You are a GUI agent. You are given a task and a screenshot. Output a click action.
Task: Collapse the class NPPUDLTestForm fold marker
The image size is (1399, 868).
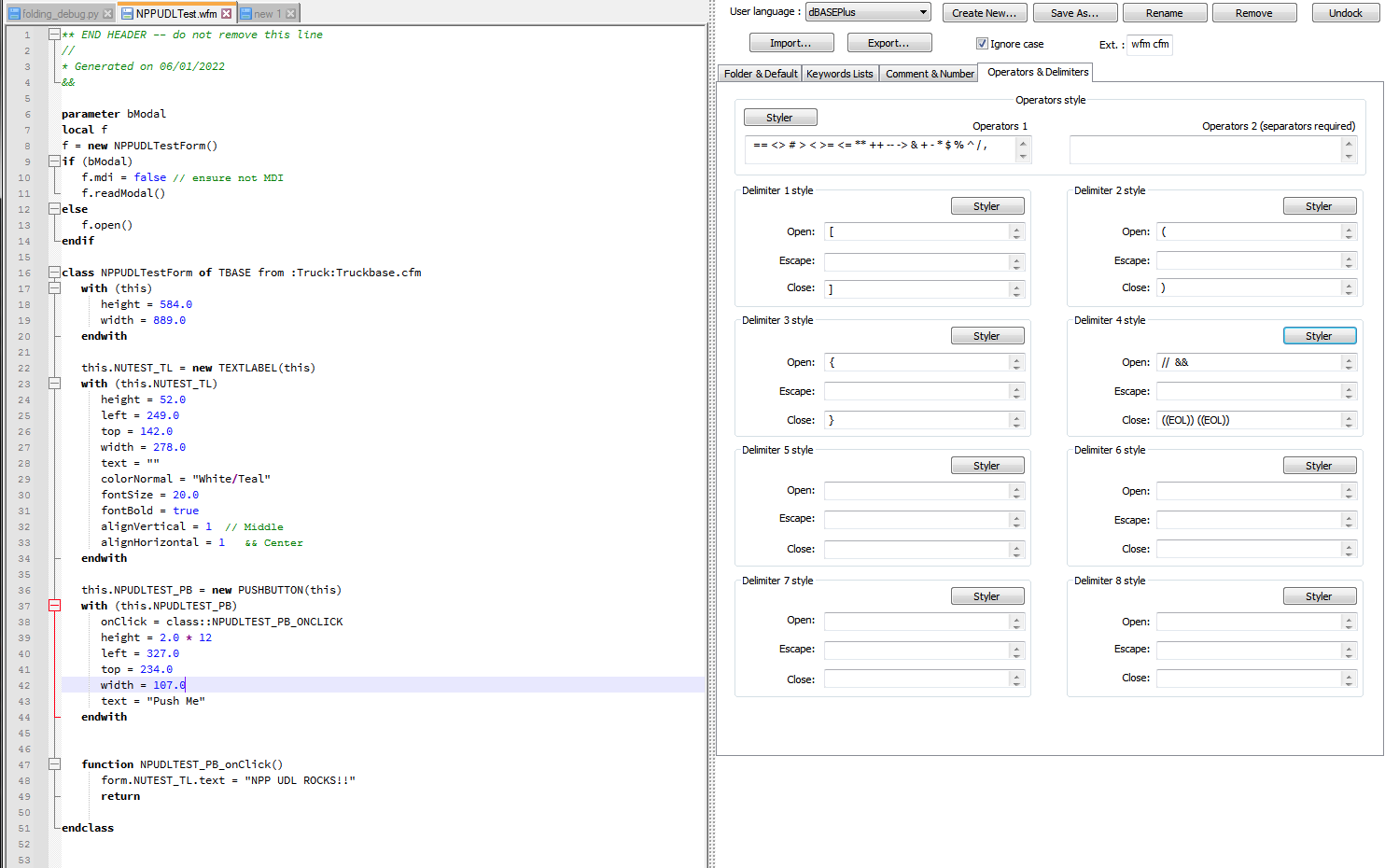[x=54, y=273]
